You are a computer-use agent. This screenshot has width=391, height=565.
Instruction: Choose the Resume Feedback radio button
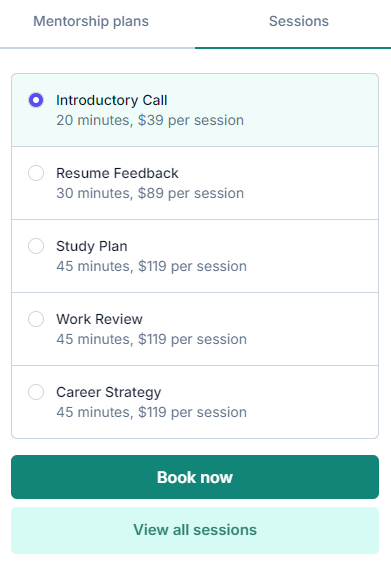click(x=36, y=173)
